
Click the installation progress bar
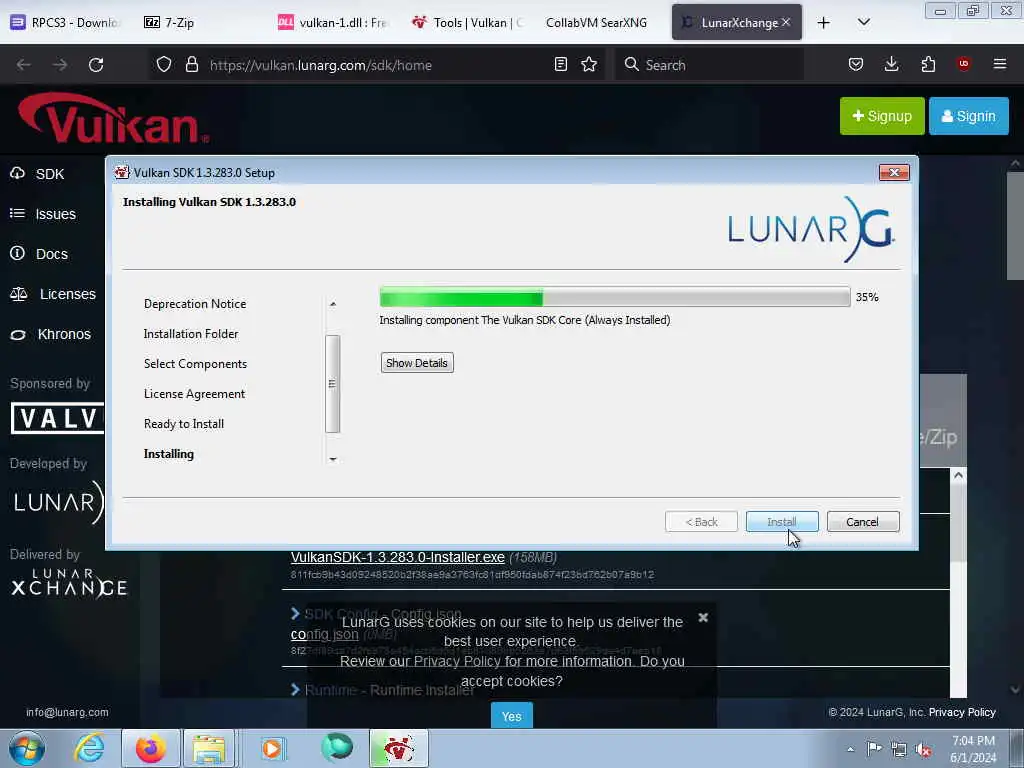click(615, 296)
